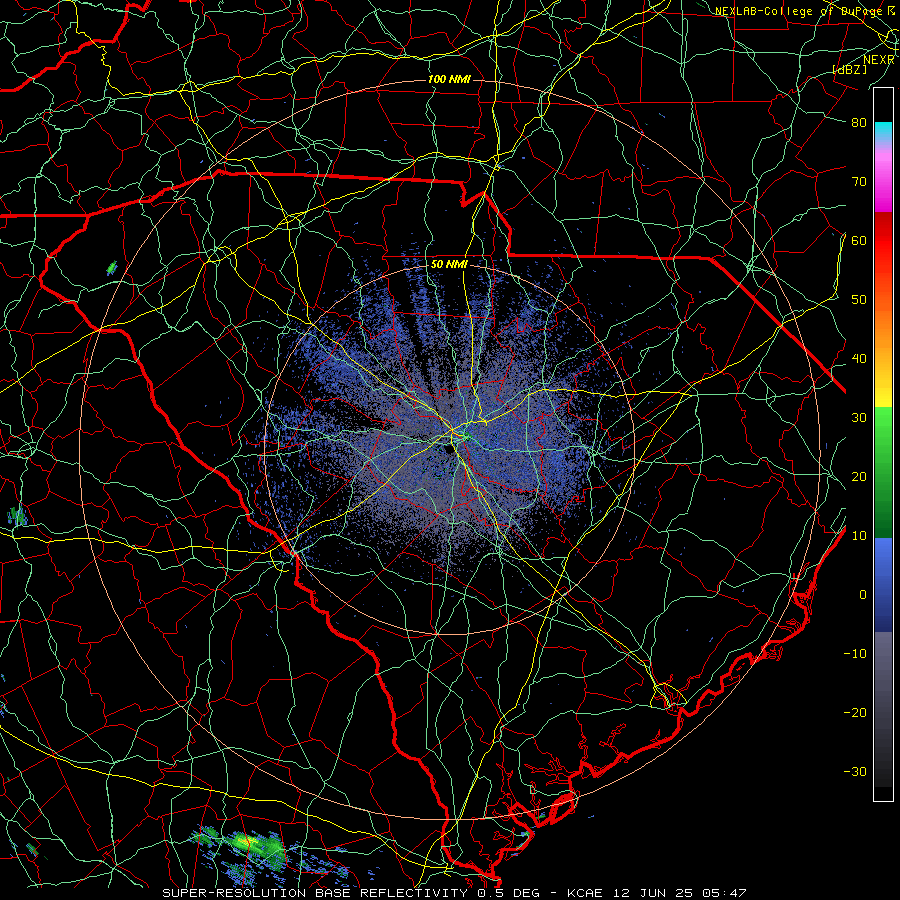Click the 0.5 DEG elevation text
The width and height of the screenshot is (900, 900).
click(x=507, y=893)
